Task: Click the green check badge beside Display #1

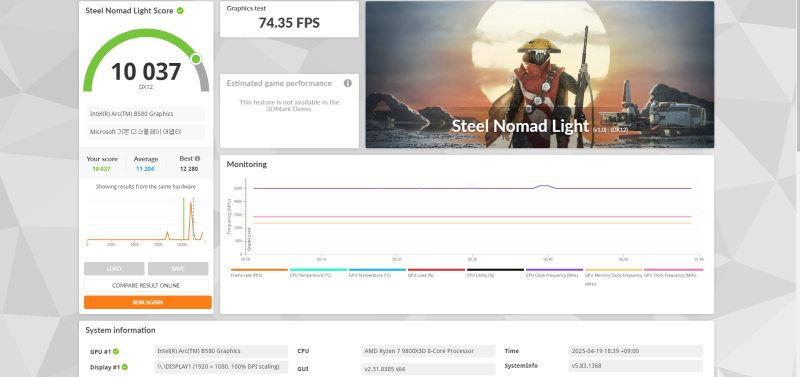Action: click(124, 367)
